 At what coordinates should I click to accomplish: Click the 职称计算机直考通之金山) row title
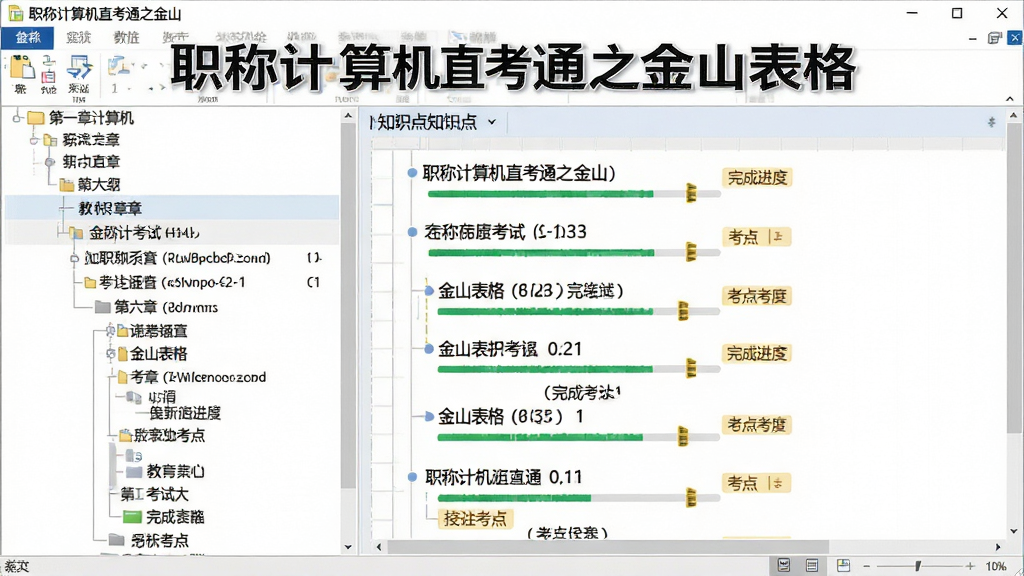(519, 173)
